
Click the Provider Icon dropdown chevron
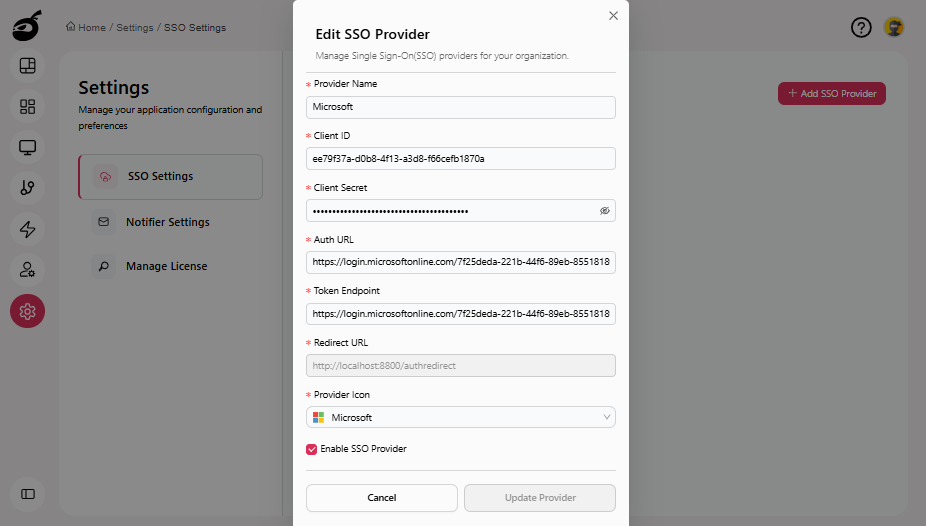tap(607, 417)
